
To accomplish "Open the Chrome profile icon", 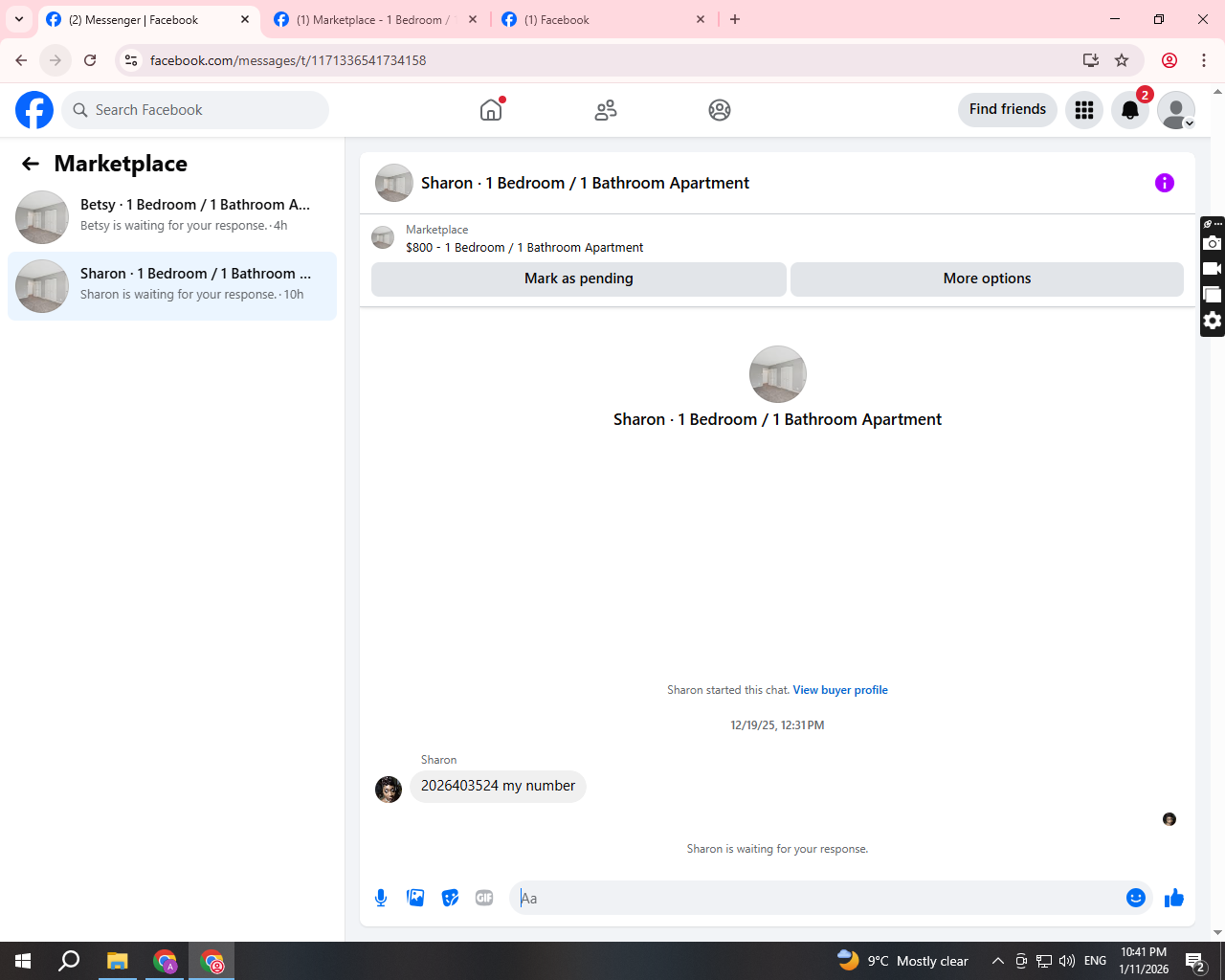I will pos(1169,60).
